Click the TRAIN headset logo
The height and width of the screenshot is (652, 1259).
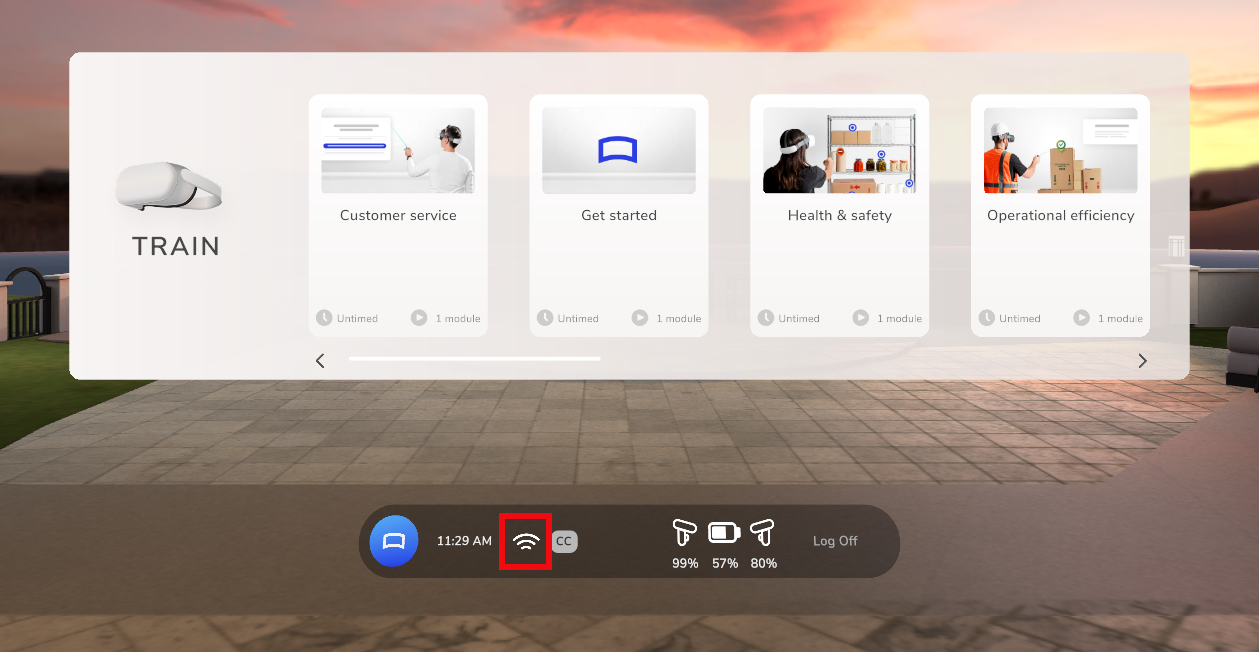168,187
